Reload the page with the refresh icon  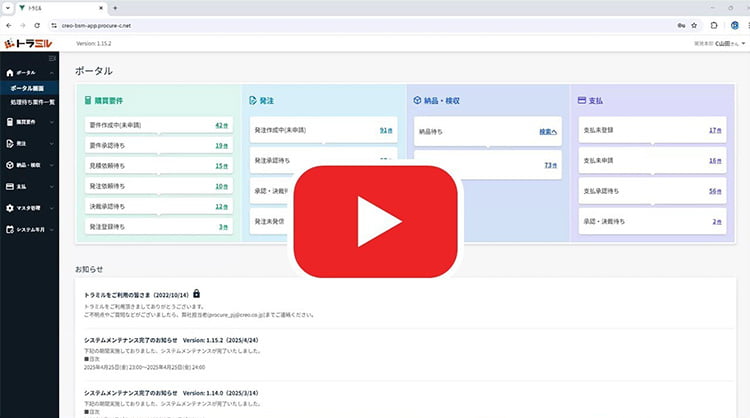[x=37, y=25]
